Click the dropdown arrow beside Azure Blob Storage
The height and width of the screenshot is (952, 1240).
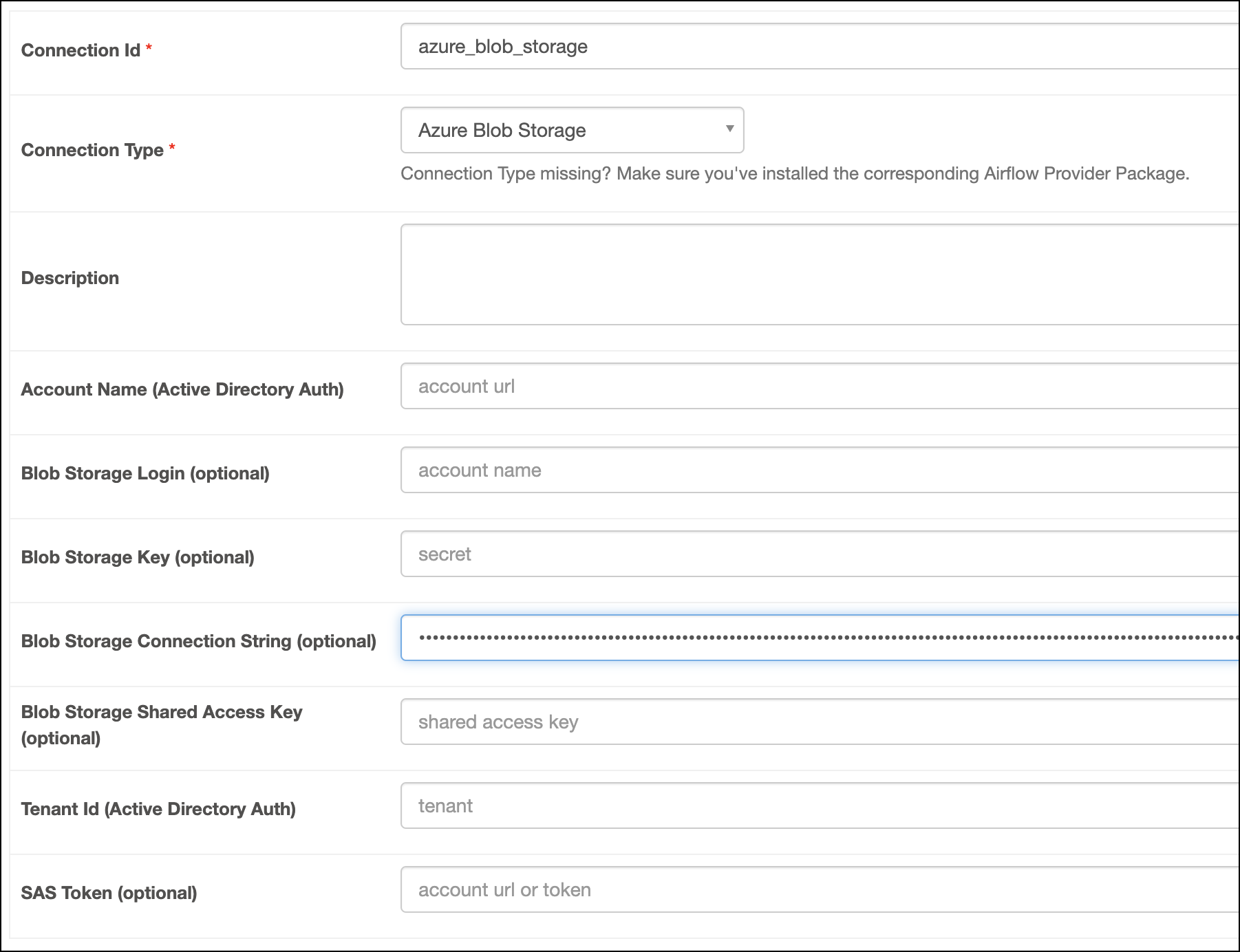point(729,130)
